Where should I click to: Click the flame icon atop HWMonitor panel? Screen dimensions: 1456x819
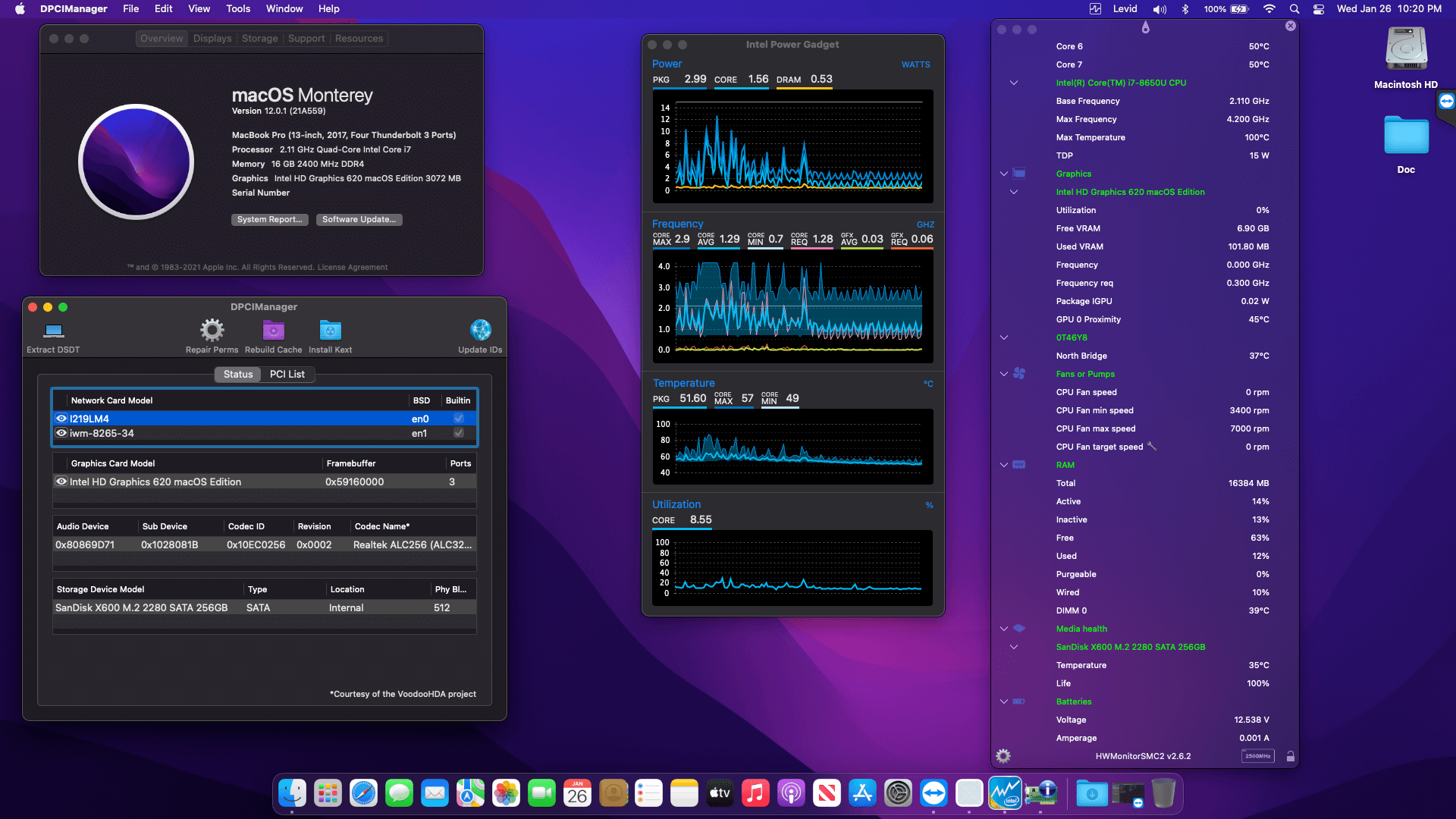point(1145,27)
